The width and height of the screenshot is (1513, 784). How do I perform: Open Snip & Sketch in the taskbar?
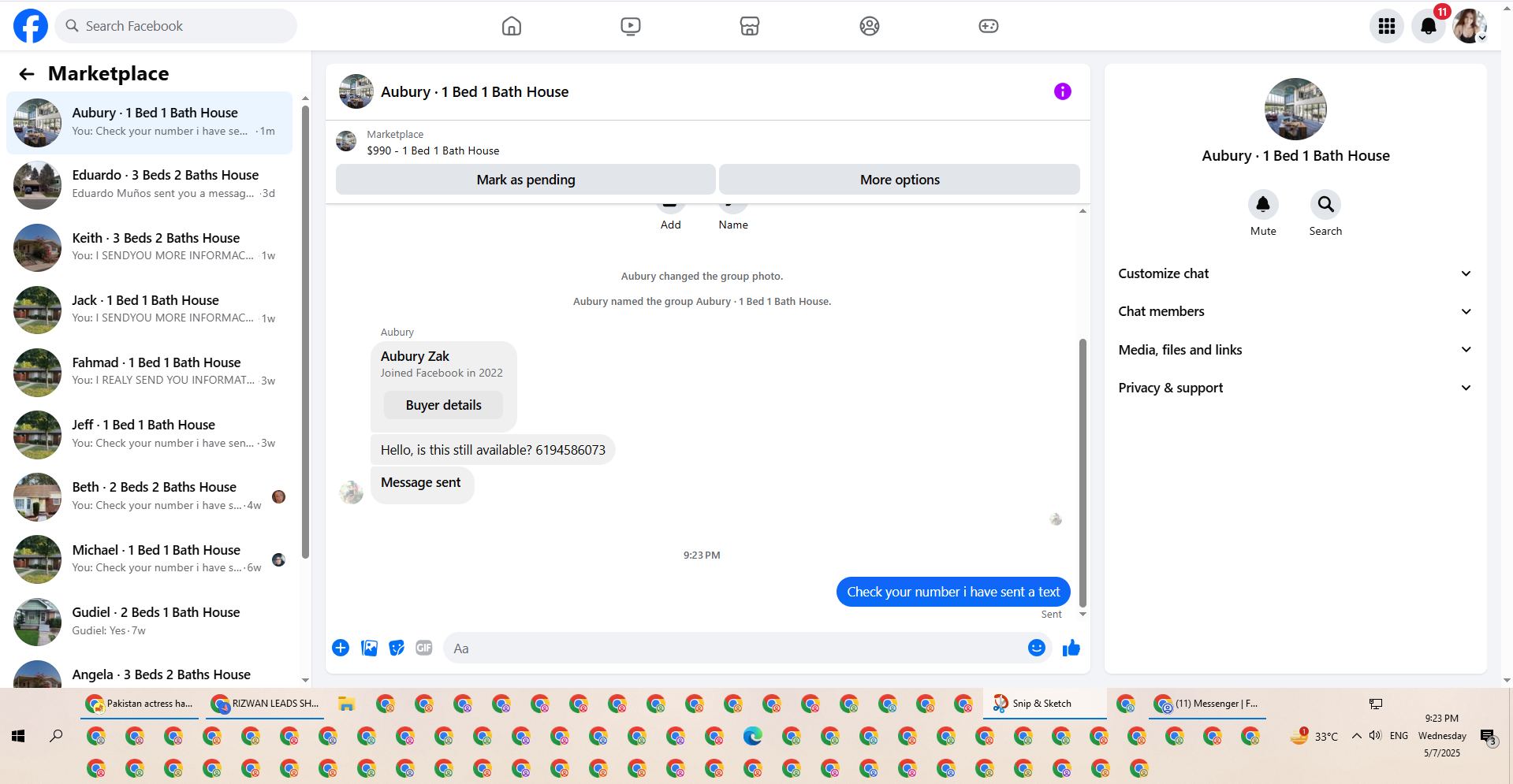point(1044,704)
